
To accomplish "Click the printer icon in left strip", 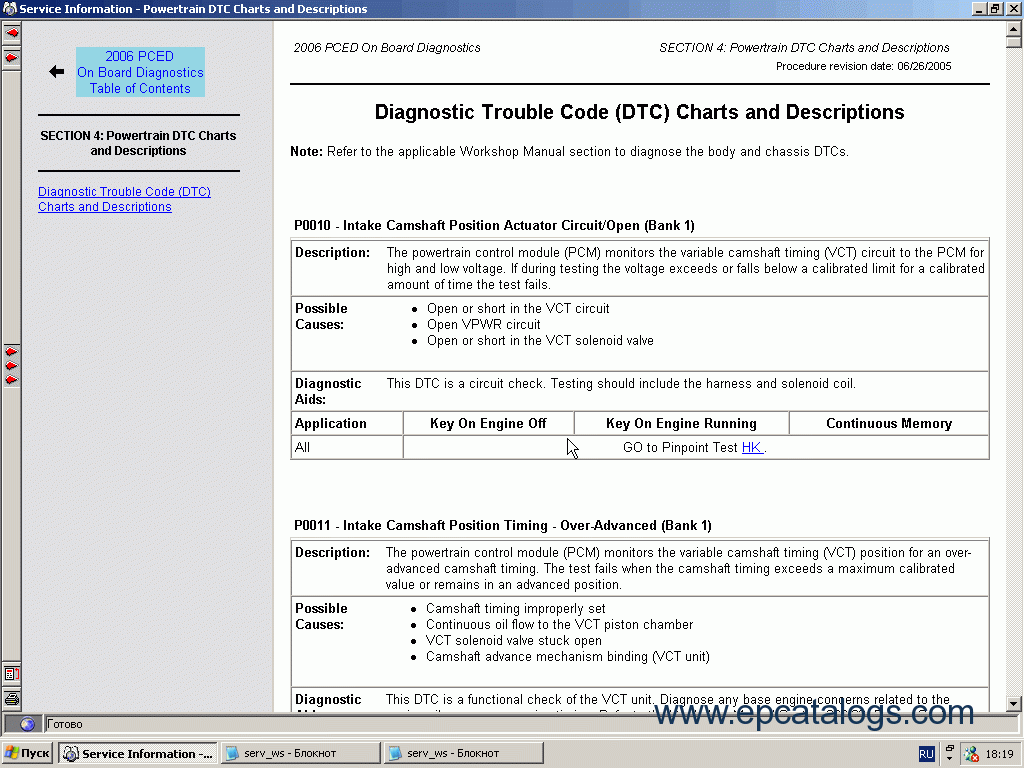I will tap(12, 699).
